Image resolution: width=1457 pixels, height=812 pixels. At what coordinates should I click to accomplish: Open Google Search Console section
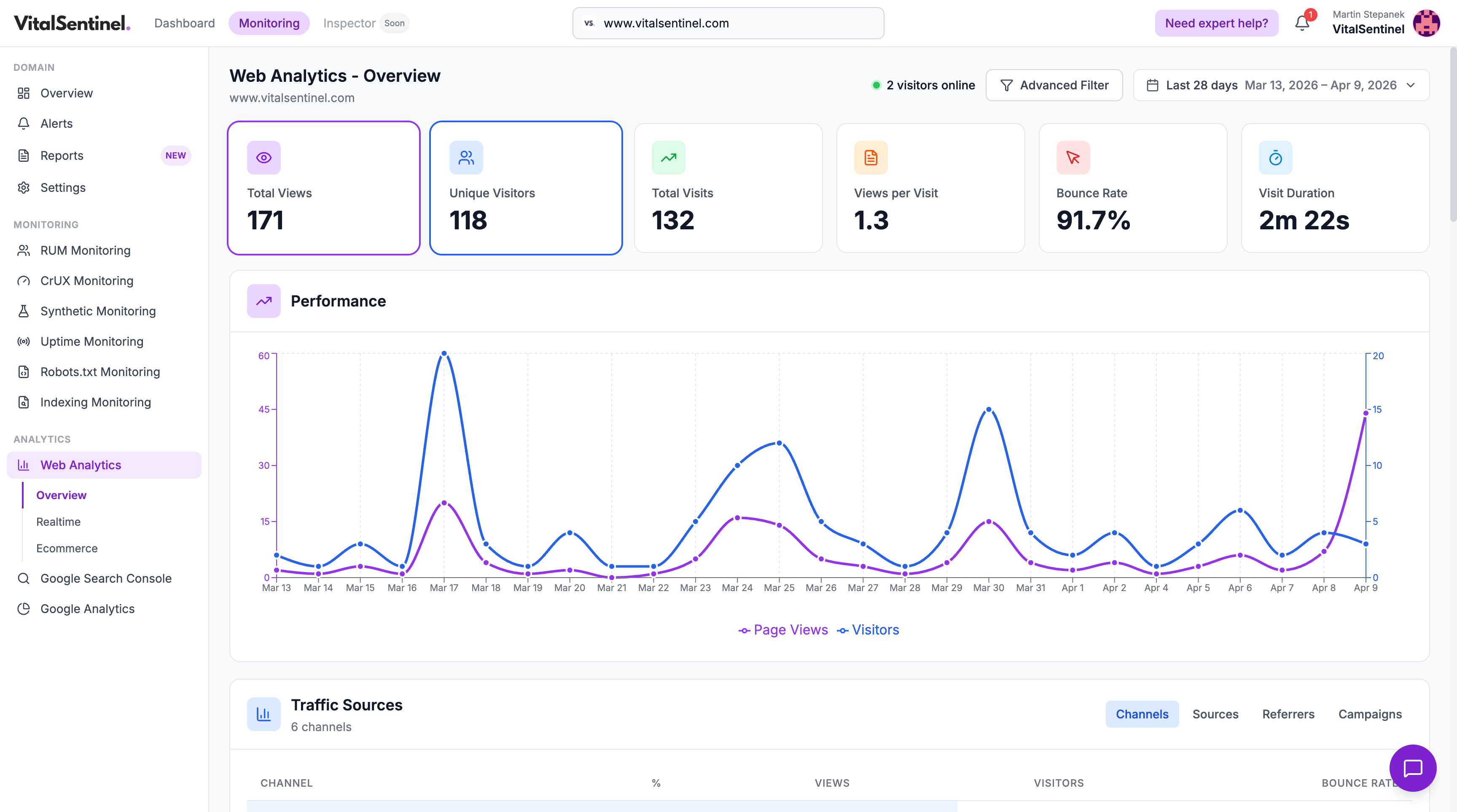[x=105, y=578]
